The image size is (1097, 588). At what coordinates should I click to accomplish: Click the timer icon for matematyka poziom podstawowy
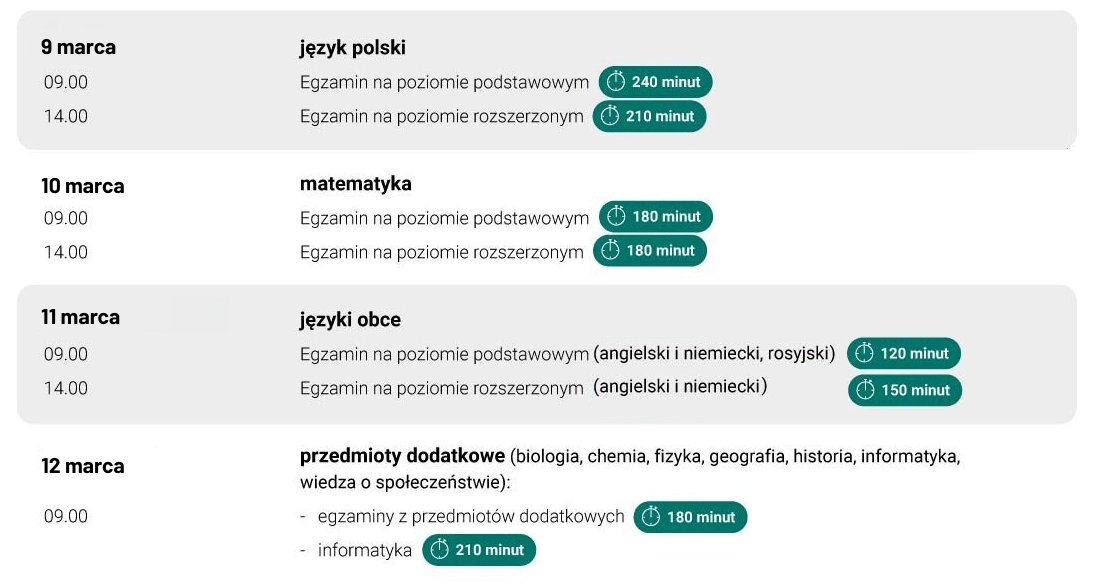point(616,216)
